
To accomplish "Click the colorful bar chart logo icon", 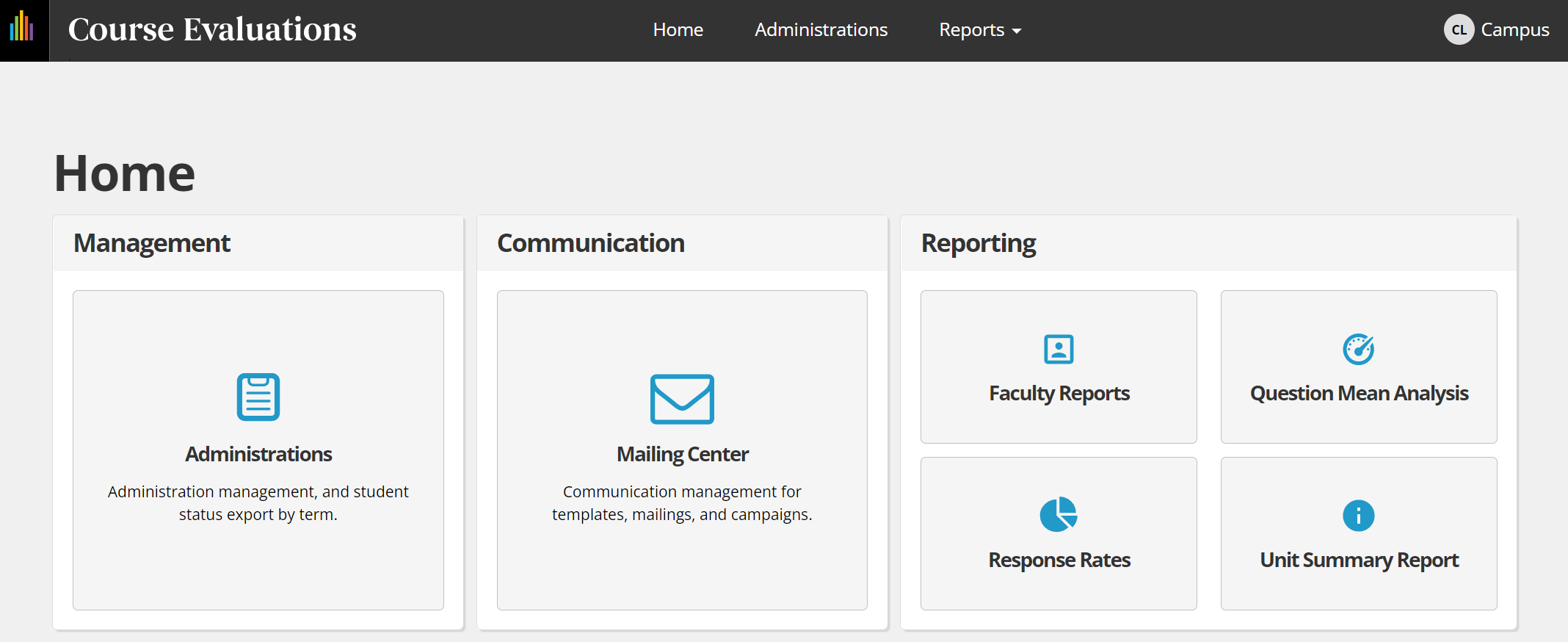I will [x=22, y=26].
